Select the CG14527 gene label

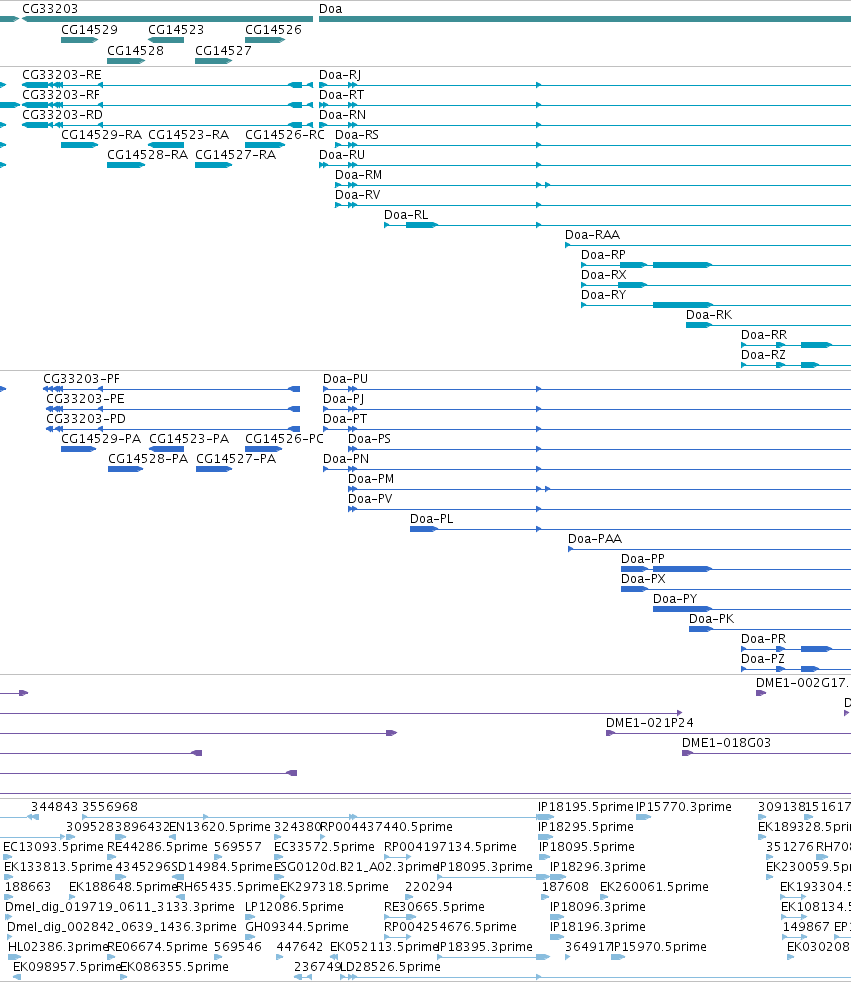click(x=223, y=50)
